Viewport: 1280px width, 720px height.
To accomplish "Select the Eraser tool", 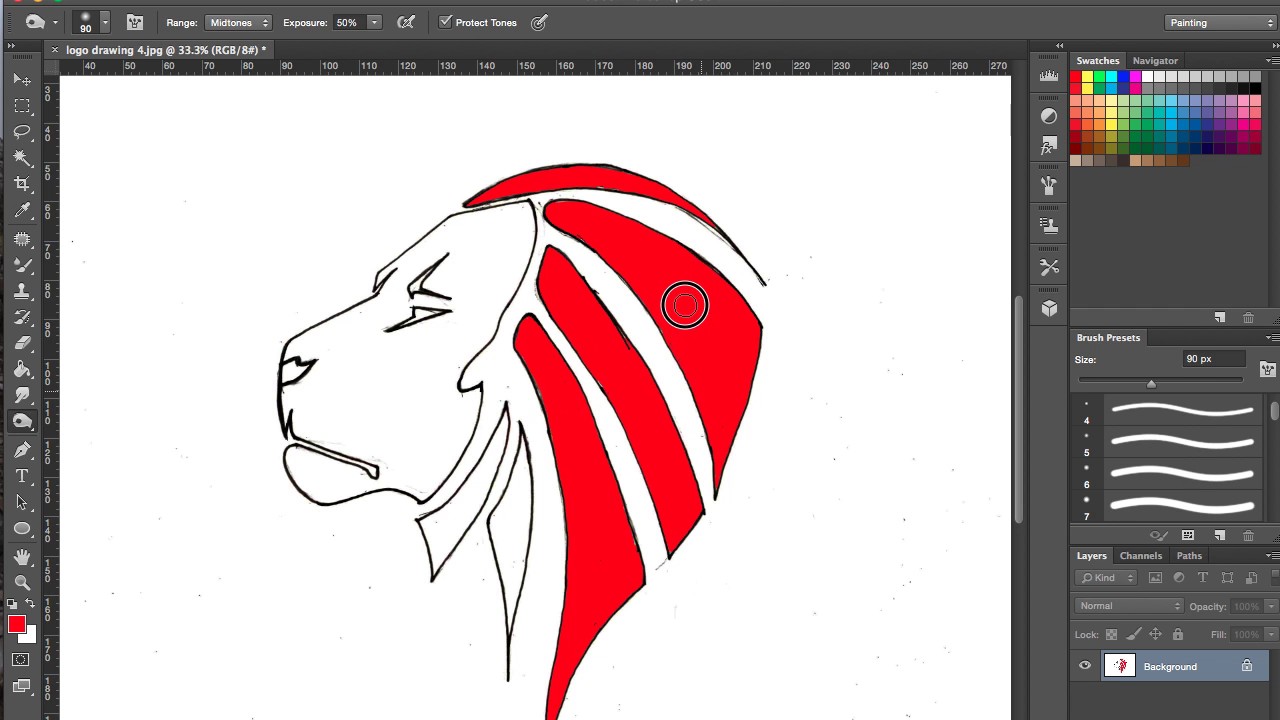I will click(x=22, y=343).
